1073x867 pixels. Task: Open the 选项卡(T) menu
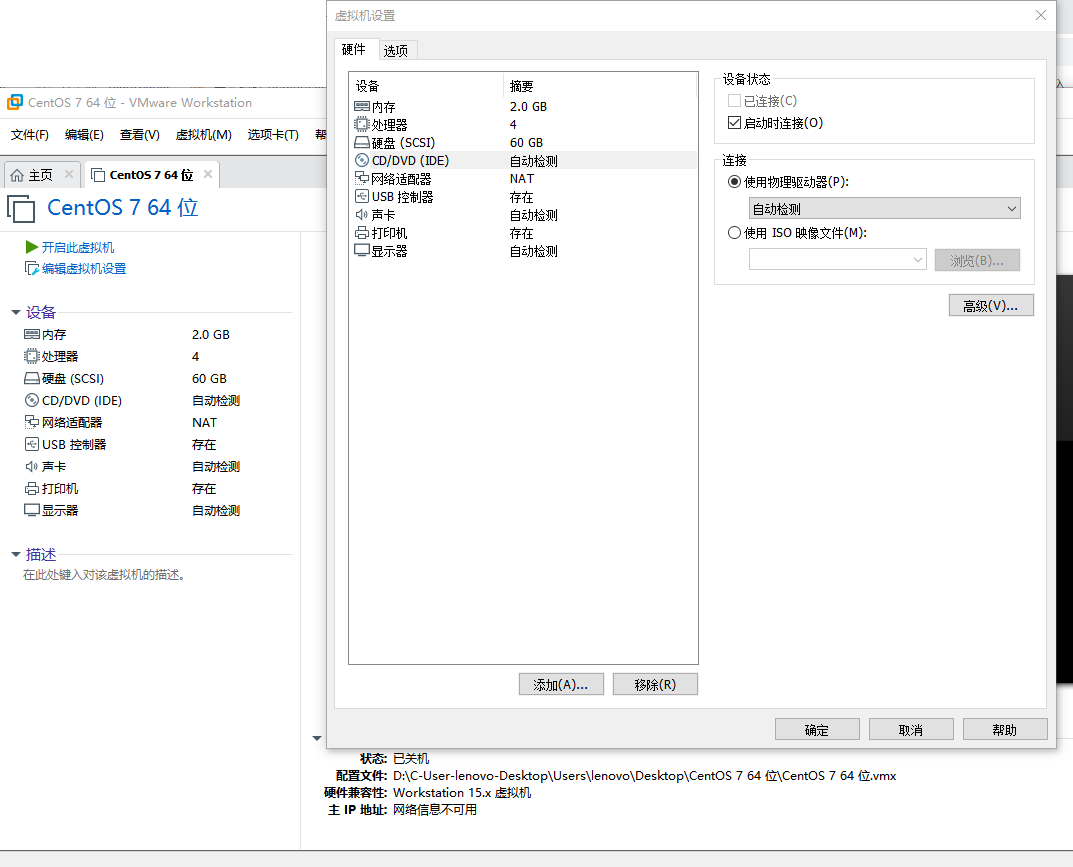273,135
